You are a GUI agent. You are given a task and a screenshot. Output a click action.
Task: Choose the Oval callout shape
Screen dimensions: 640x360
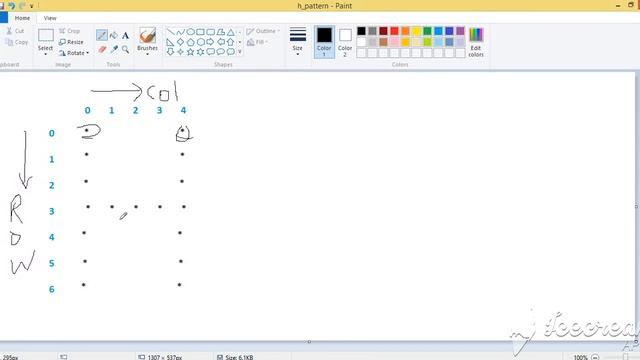point(221,52)
